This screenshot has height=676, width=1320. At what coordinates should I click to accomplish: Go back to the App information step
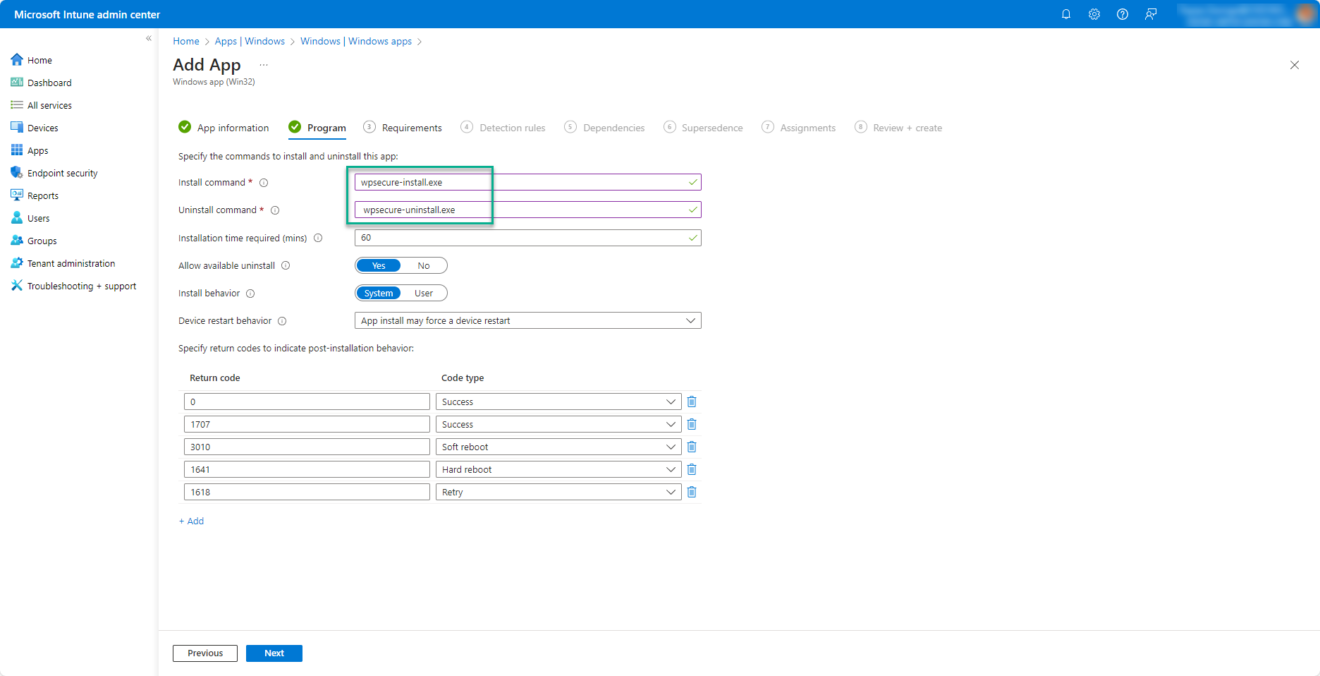(x=232, y=127)
